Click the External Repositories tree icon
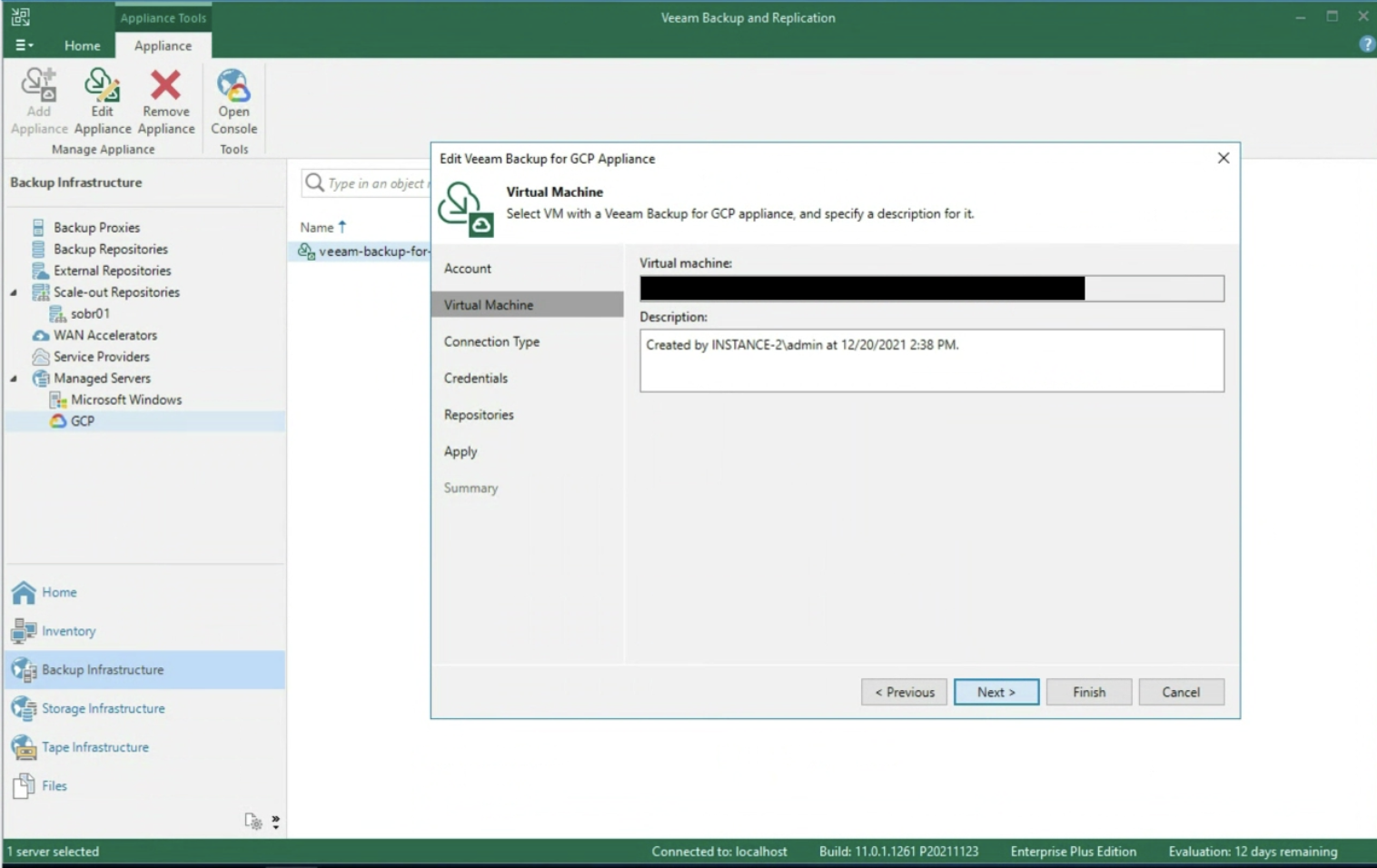1377x868 pixels. [40, 271]
